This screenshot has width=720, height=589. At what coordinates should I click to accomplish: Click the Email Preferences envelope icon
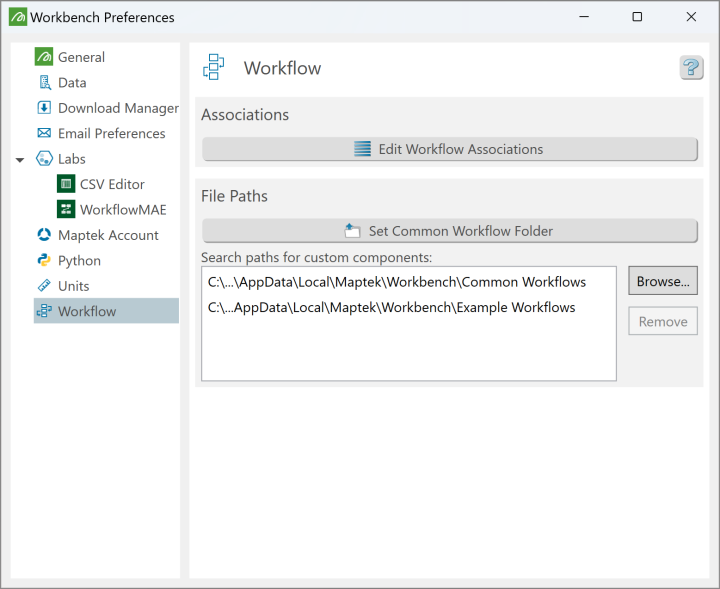(x=44, y=133)
